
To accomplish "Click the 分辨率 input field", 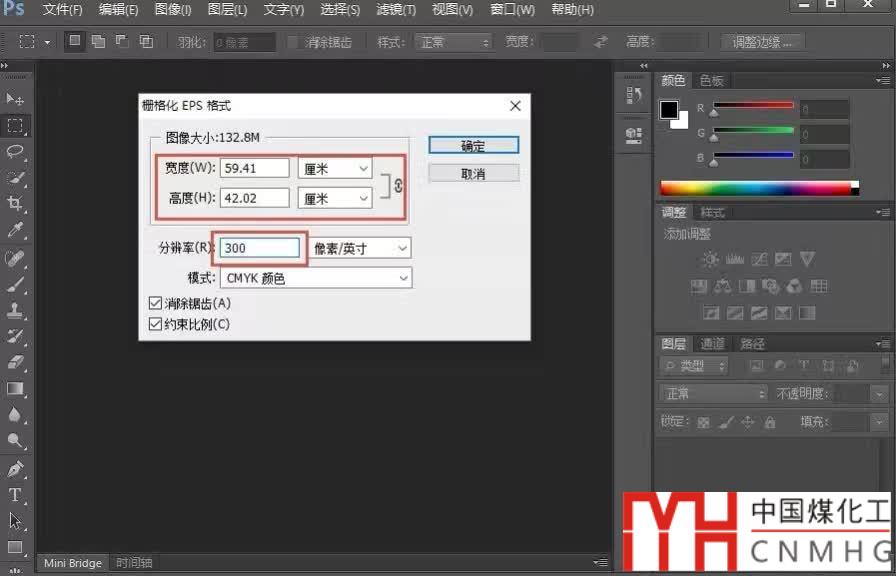I will click(x=260, y=248).
